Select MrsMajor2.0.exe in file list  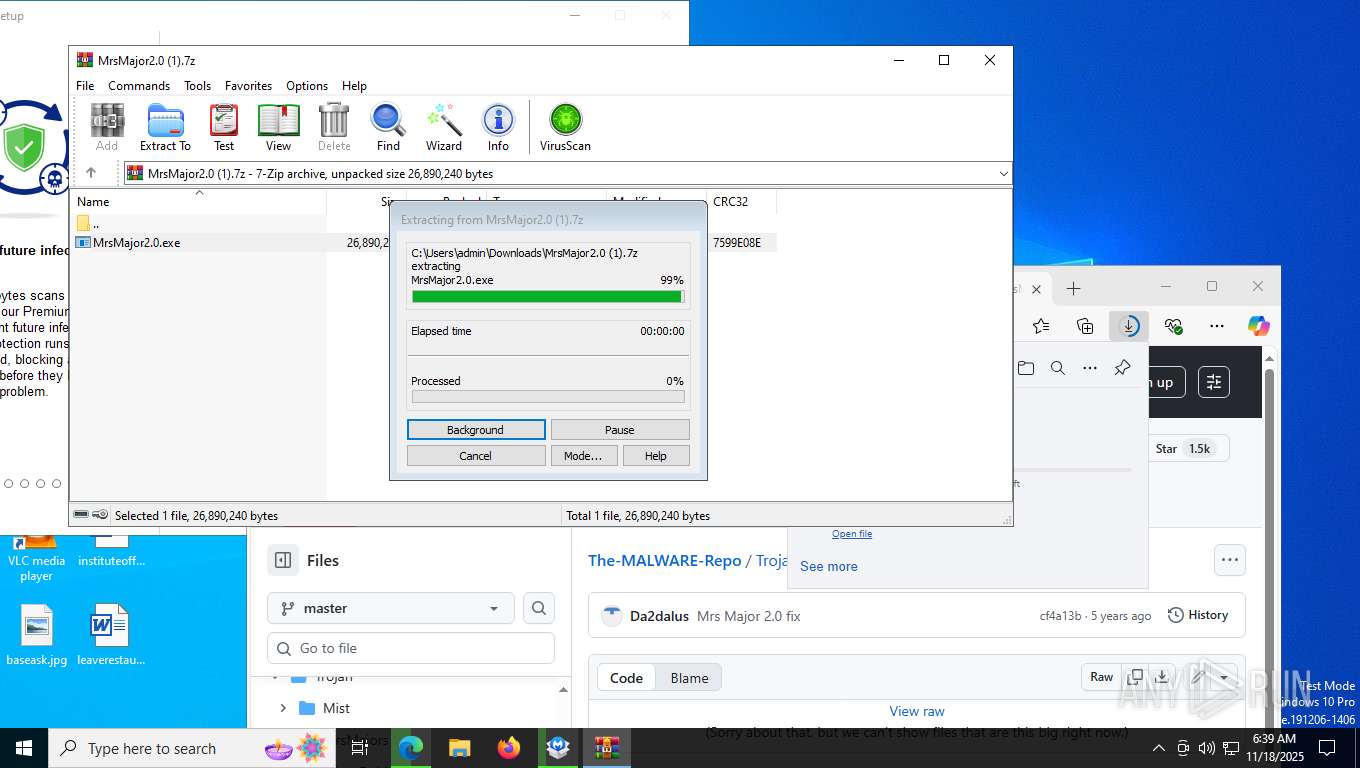(136, 242)
